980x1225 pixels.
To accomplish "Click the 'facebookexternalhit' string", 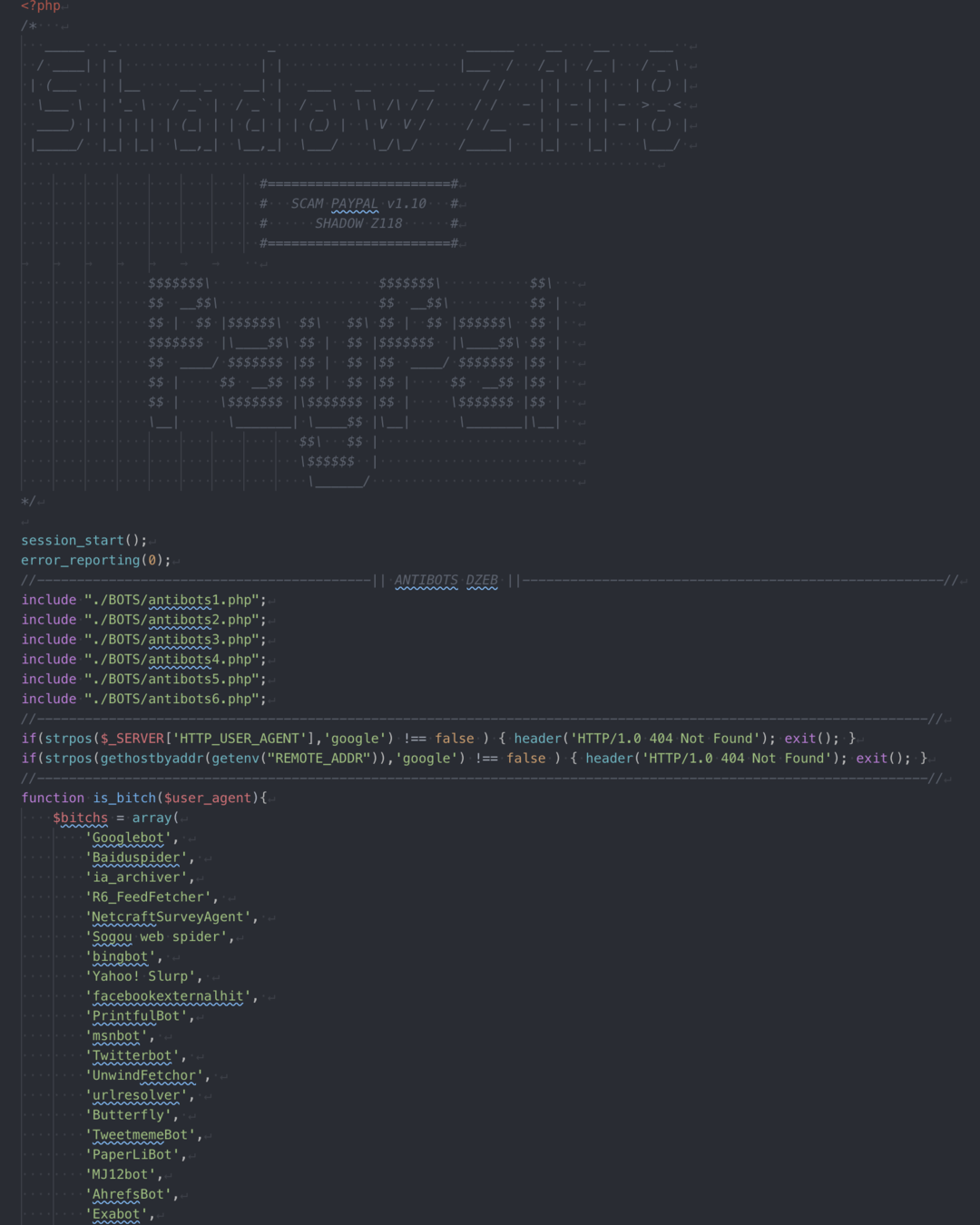I will 169,996.
